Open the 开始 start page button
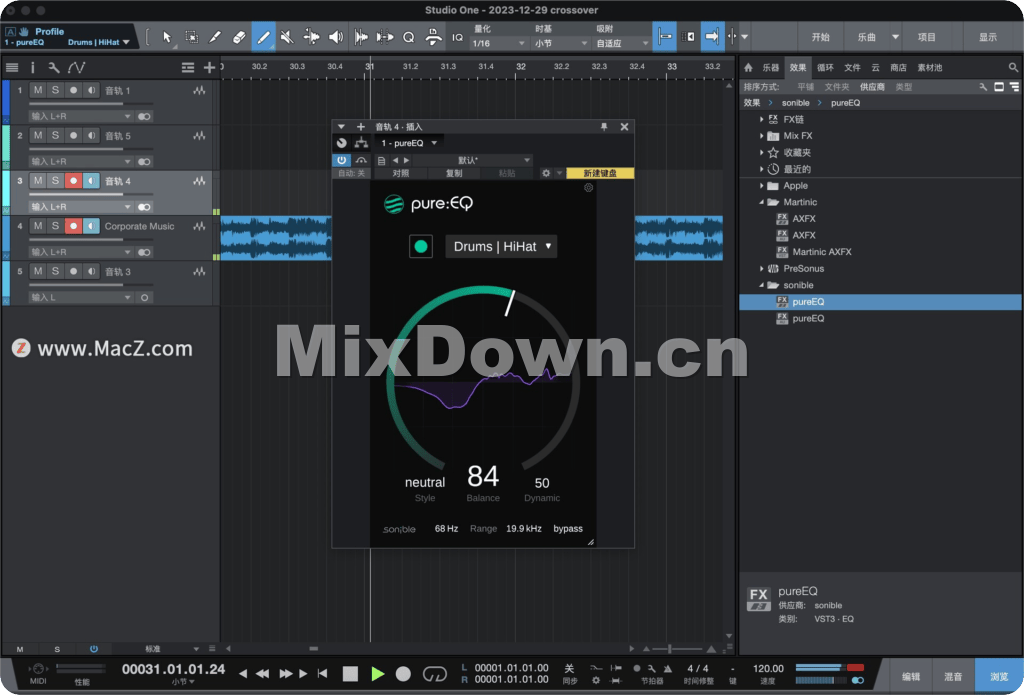The image size is (1024, 695). click(x=820, y=37)
